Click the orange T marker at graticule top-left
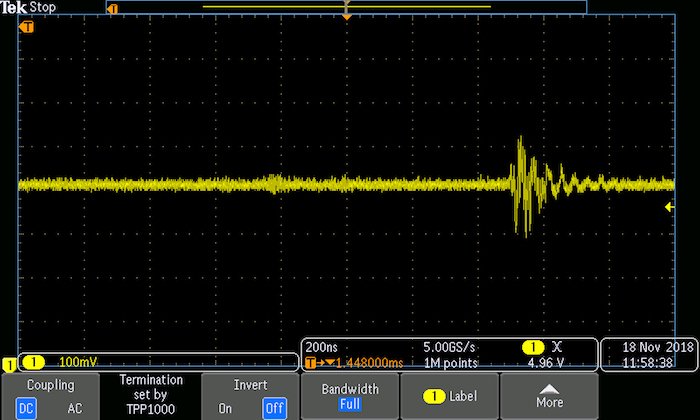Viewport: 700px width, 420px height. [27, 26]
